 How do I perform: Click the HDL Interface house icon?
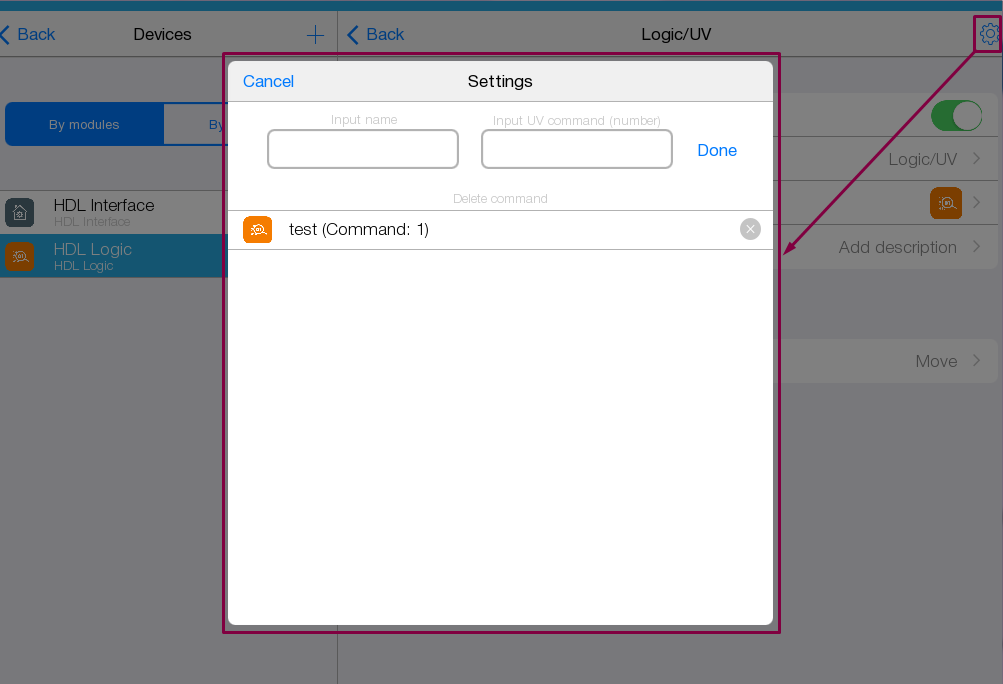[x=19, y=212]
